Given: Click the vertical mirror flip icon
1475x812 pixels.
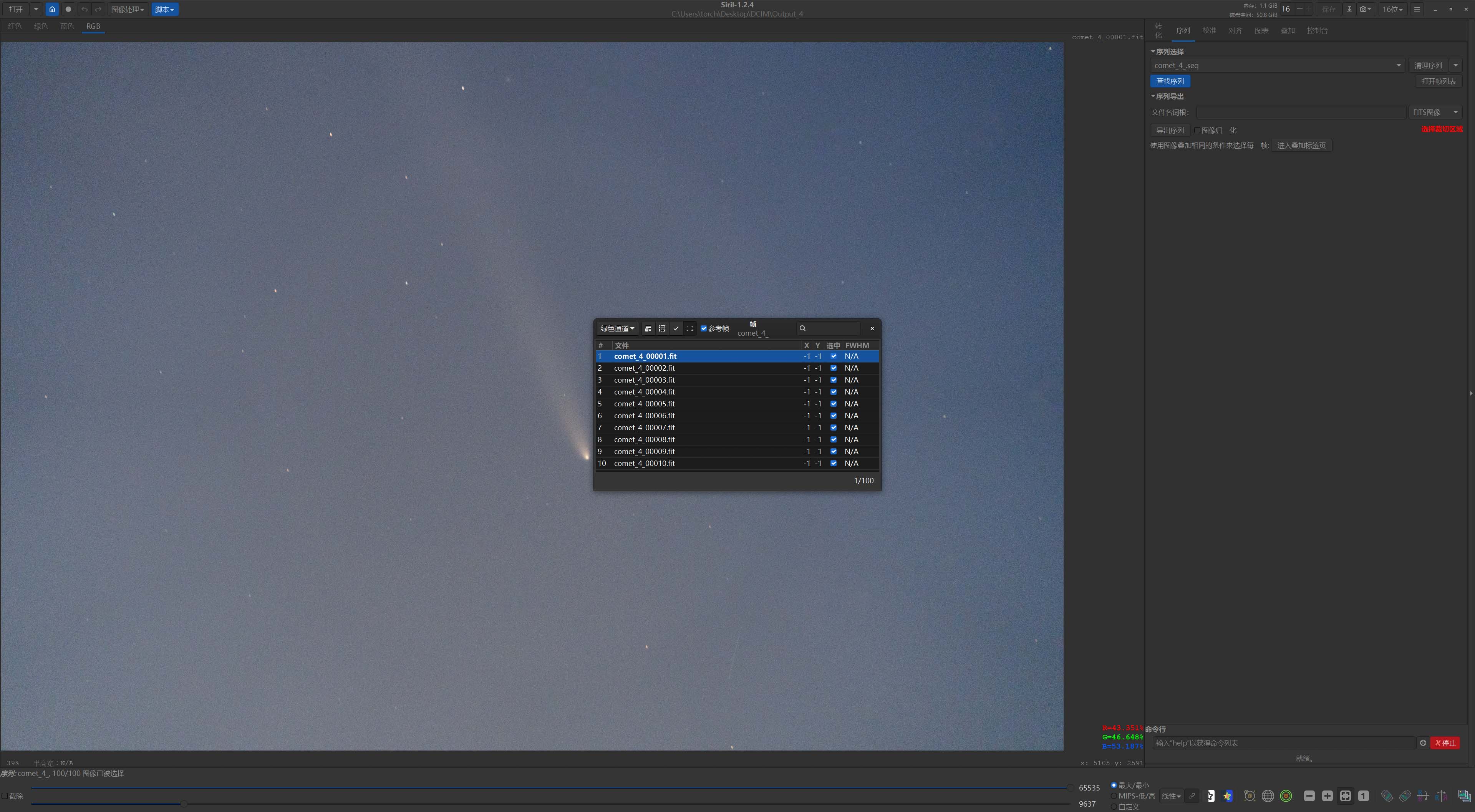Looking at the screenshot, I should [1441, 796].
